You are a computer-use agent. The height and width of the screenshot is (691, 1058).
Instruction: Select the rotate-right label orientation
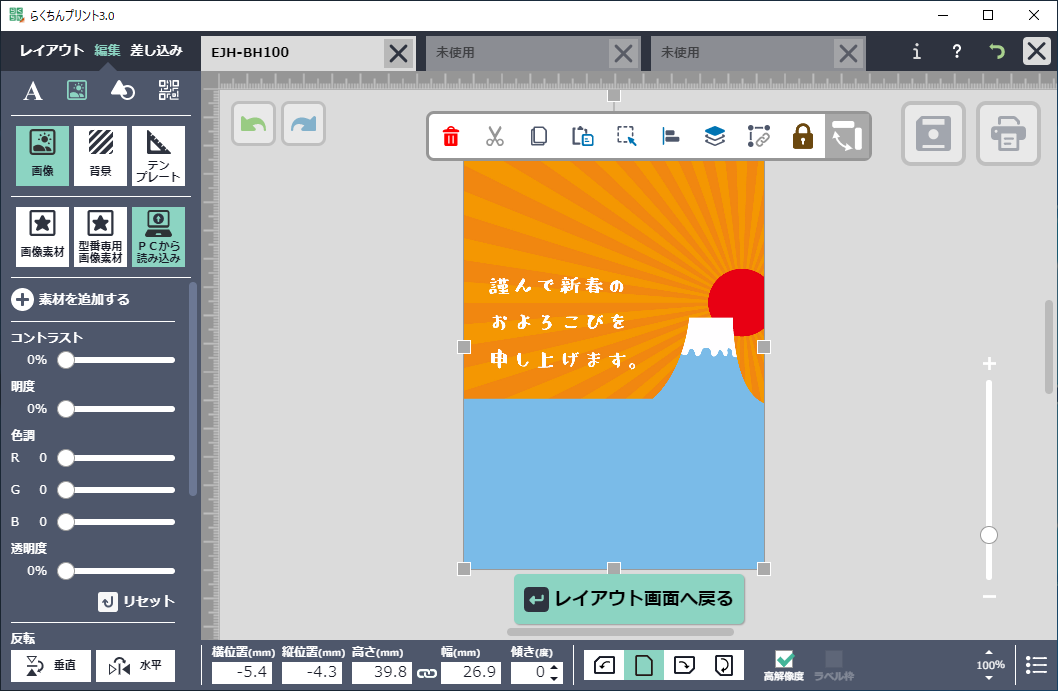[x=684, y=665]
